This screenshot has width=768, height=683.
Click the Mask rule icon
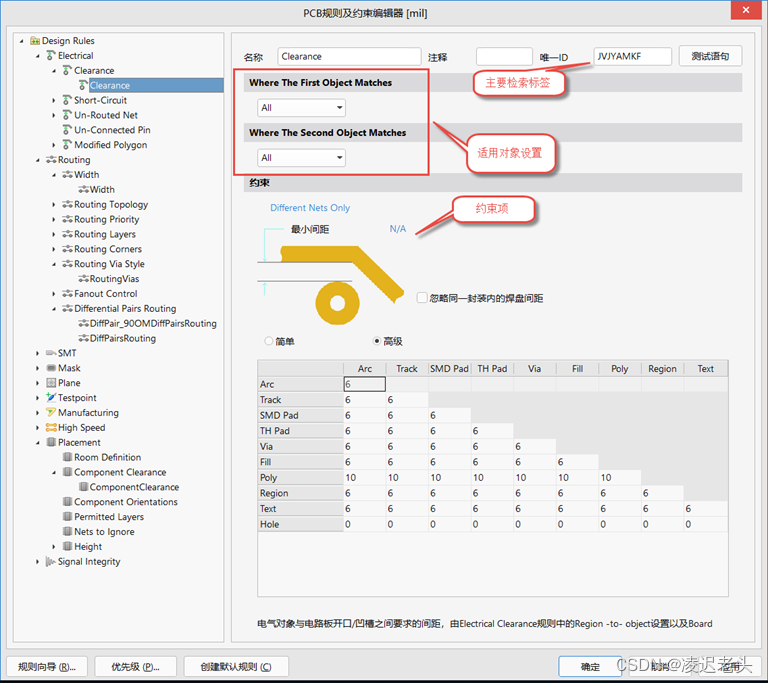click(51, 368)
